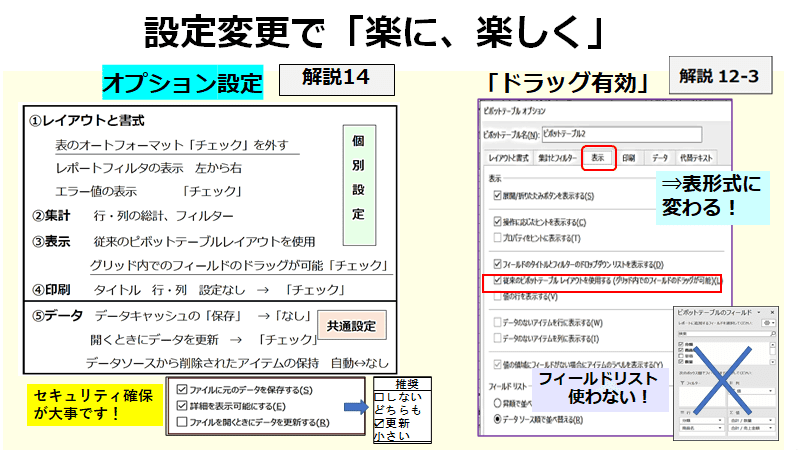Click the ①レイアウトと書式 heading
Viewport: 809px width, 450px height.
click(x=87, y=121)
